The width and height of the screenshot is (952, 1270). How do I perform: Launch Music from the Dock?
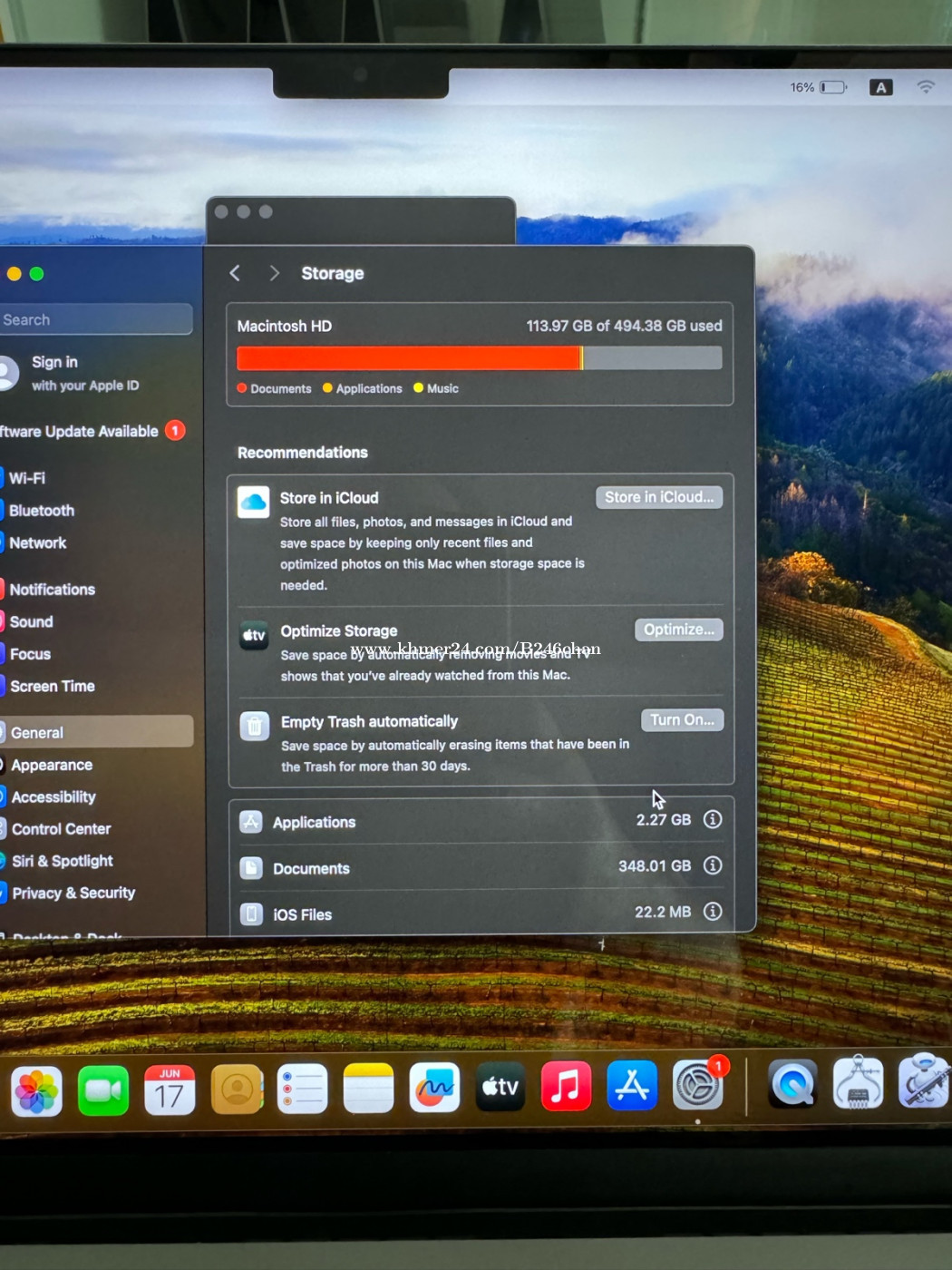[x=566, y=1085]
